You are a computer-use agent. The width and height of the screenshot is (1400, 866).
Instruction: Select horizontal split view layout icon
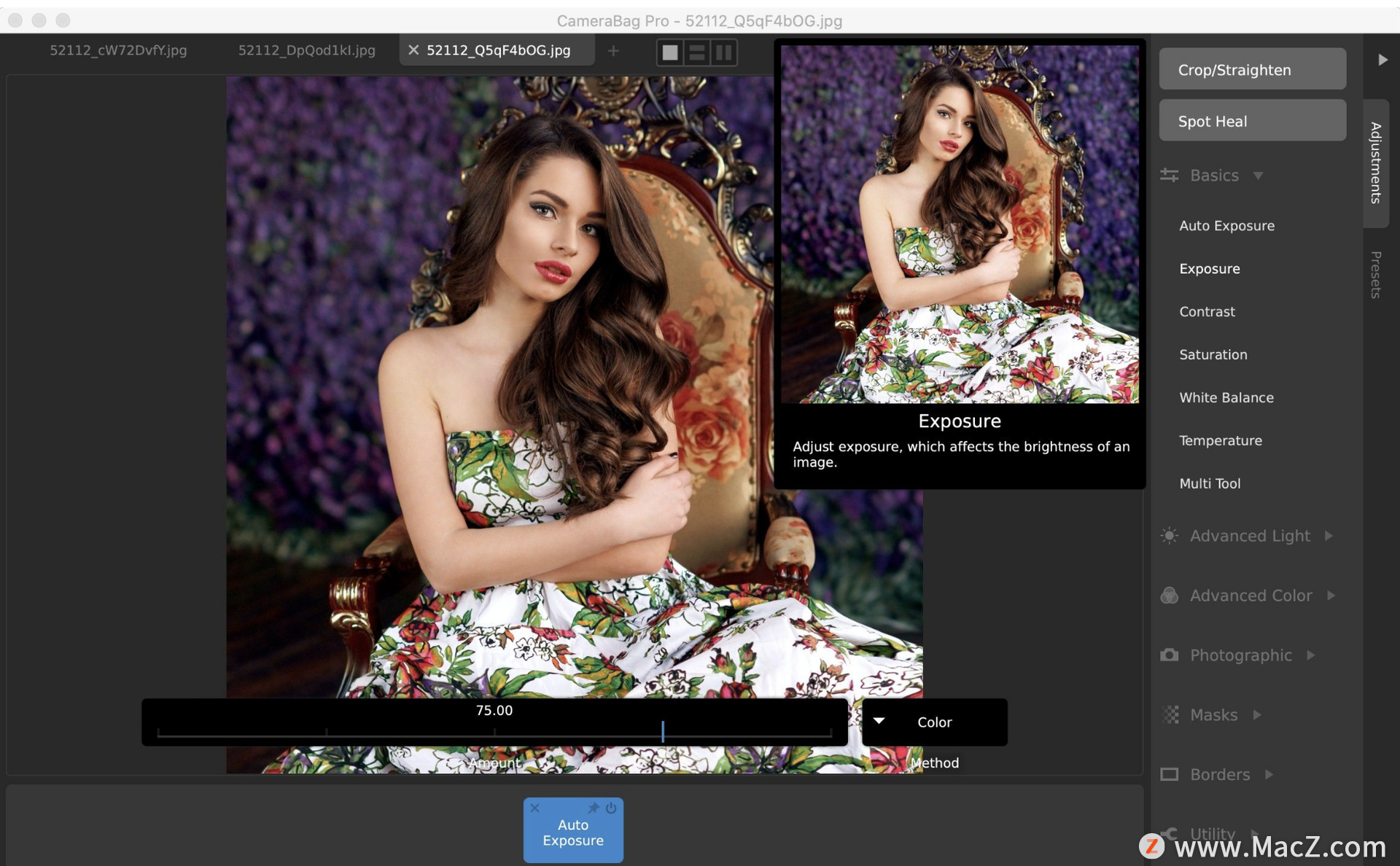[696, 52]
